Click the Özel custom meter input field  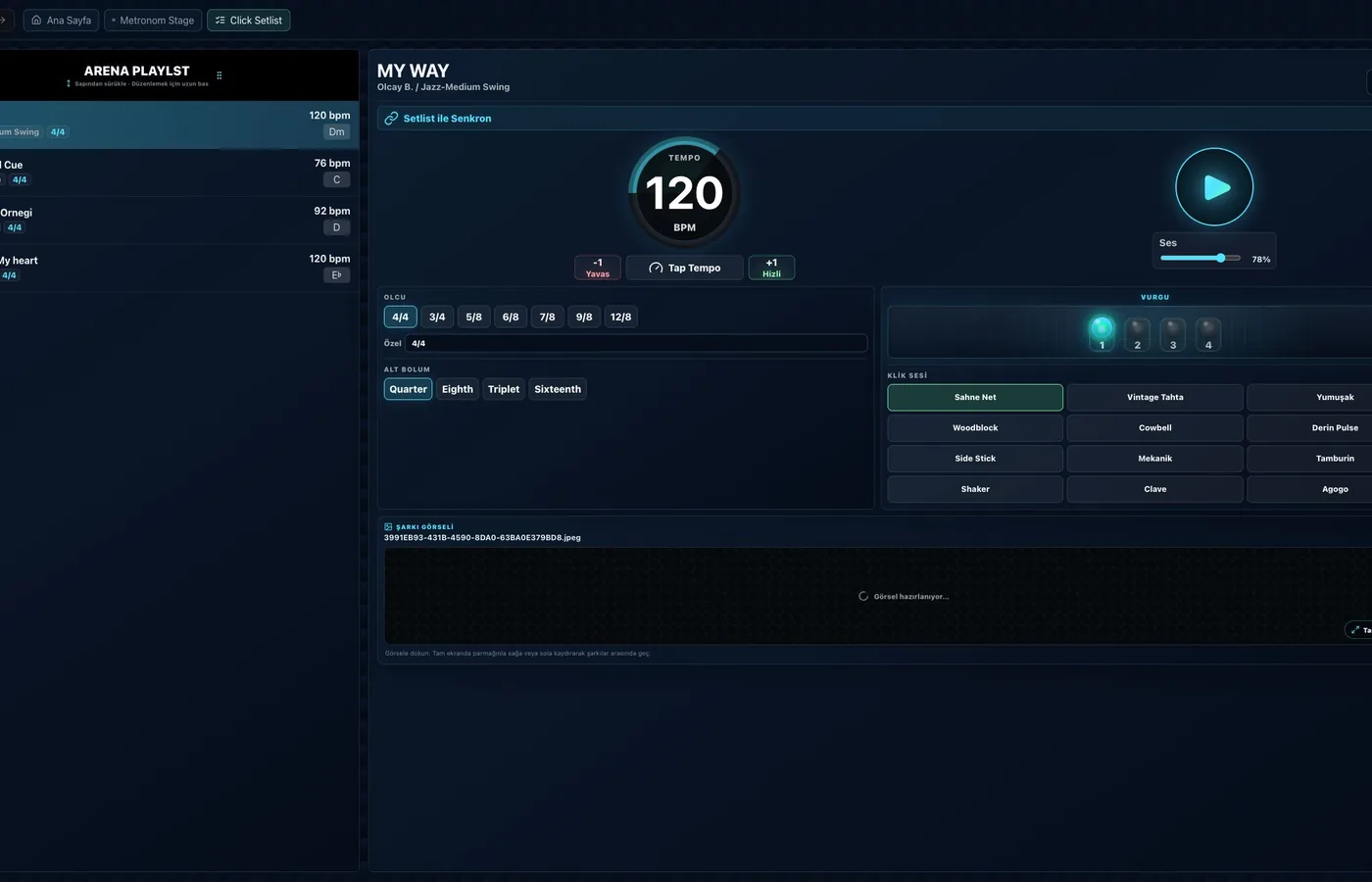(636, 343)
